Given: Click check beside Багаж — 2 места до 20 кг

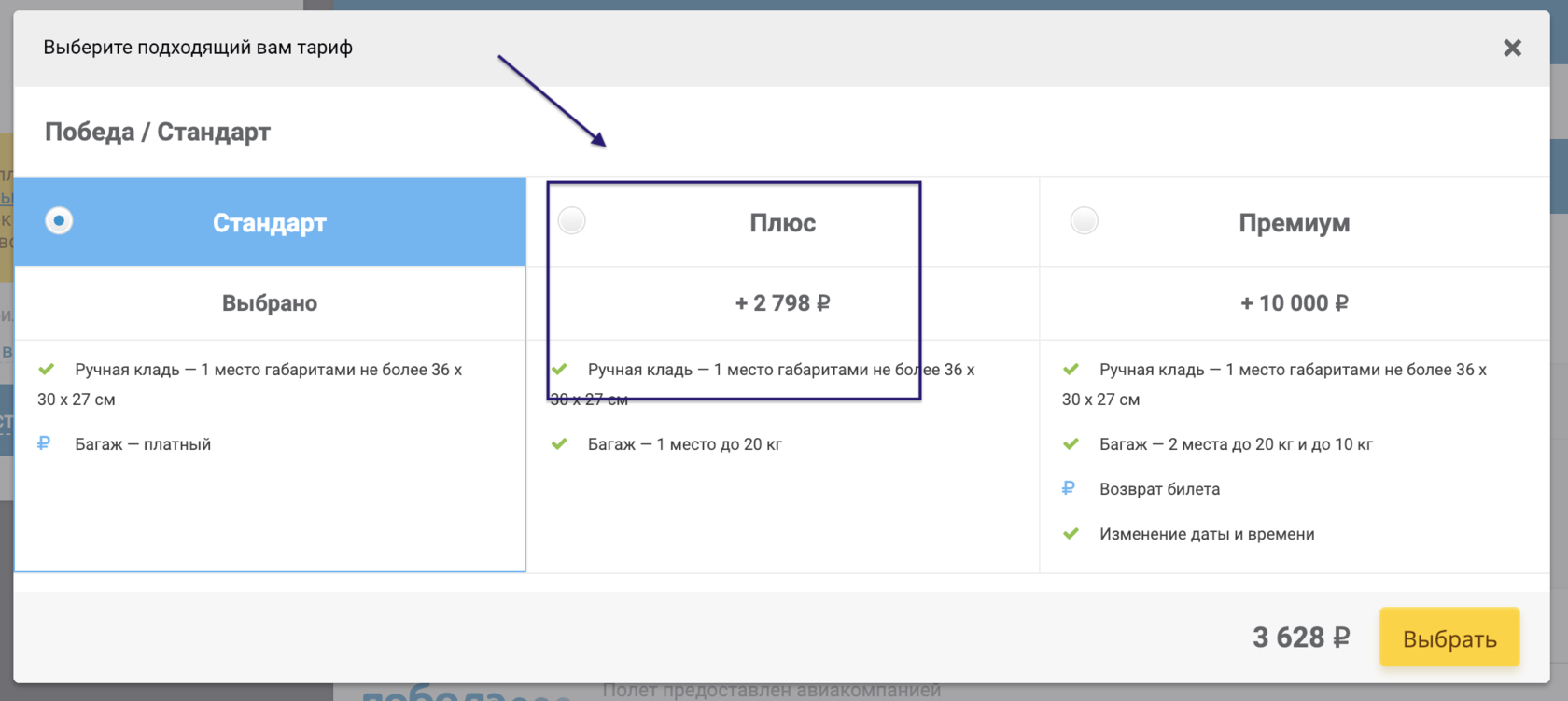Looking at the screenshot, I should click(x=1071, y=444).
